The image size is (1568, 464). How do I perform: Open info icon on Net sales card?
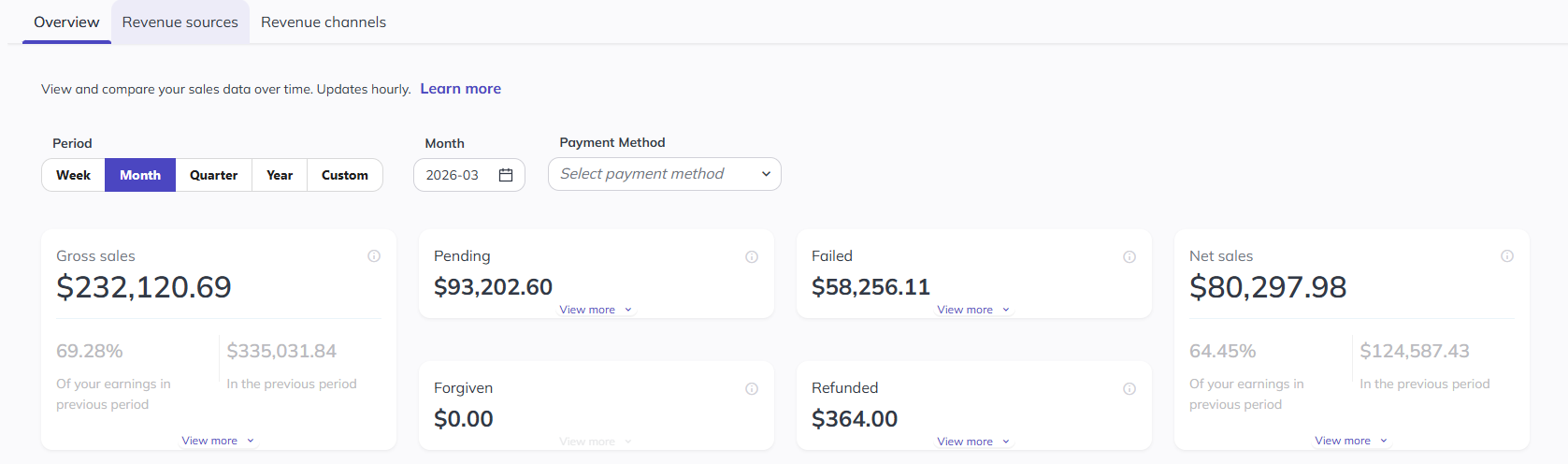pyautogui.click(x=1507, y=256)
